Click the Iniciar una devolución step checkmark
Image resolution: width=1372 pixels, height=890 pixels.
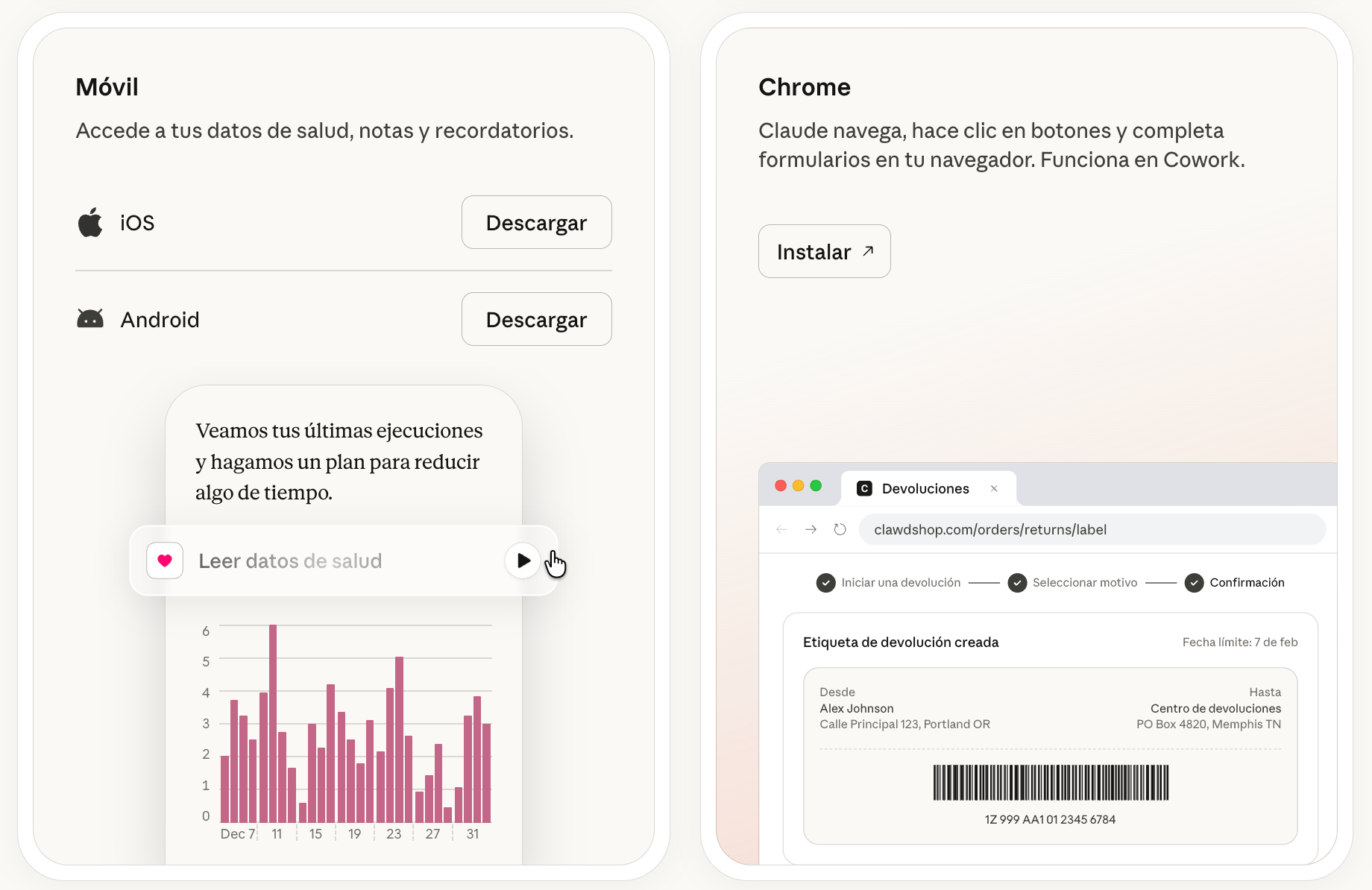[825, 583]
